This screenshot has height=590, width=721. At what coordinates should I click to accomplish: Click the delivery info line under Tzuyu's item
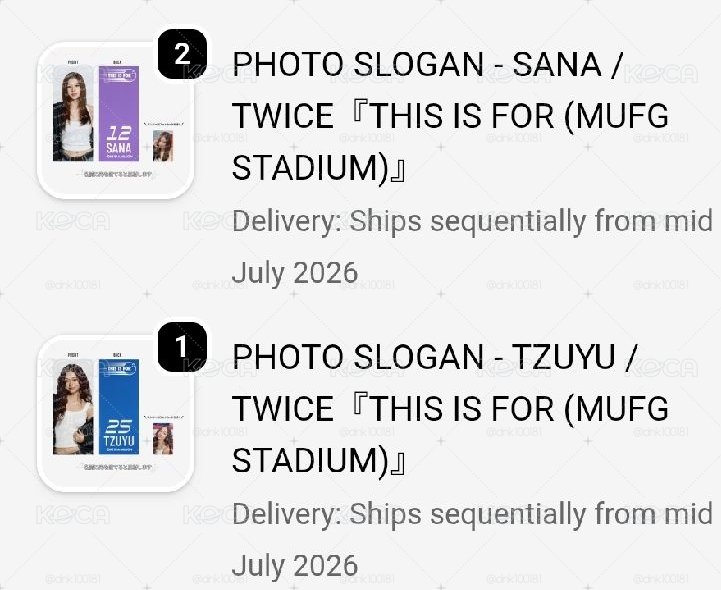(x=472, y=539)
